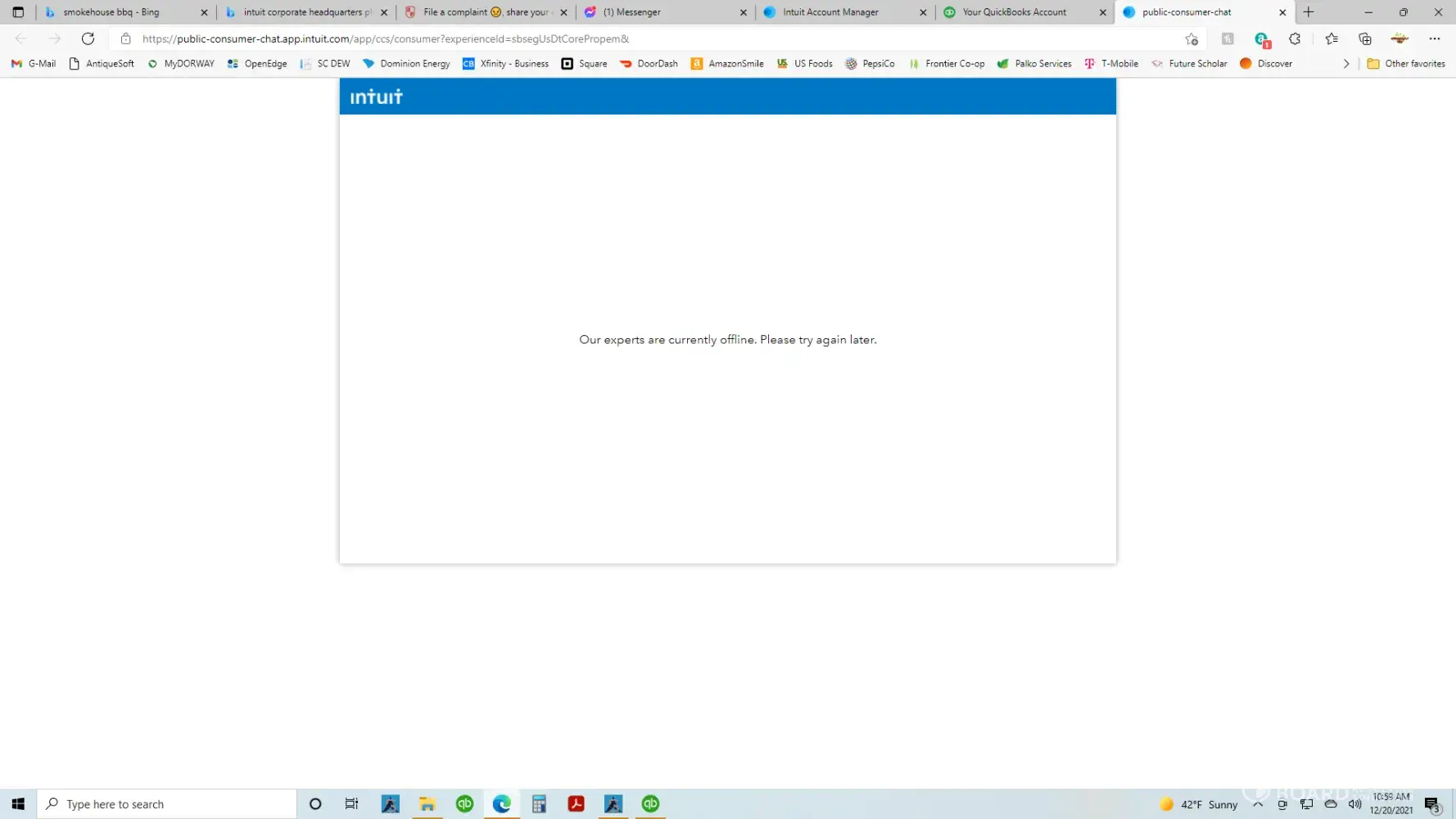Image resolution: width=1456 pixels, height=819 pixels.
Task: Close the public-consumer-chat tab
Action: click(x=1282, y=12)
